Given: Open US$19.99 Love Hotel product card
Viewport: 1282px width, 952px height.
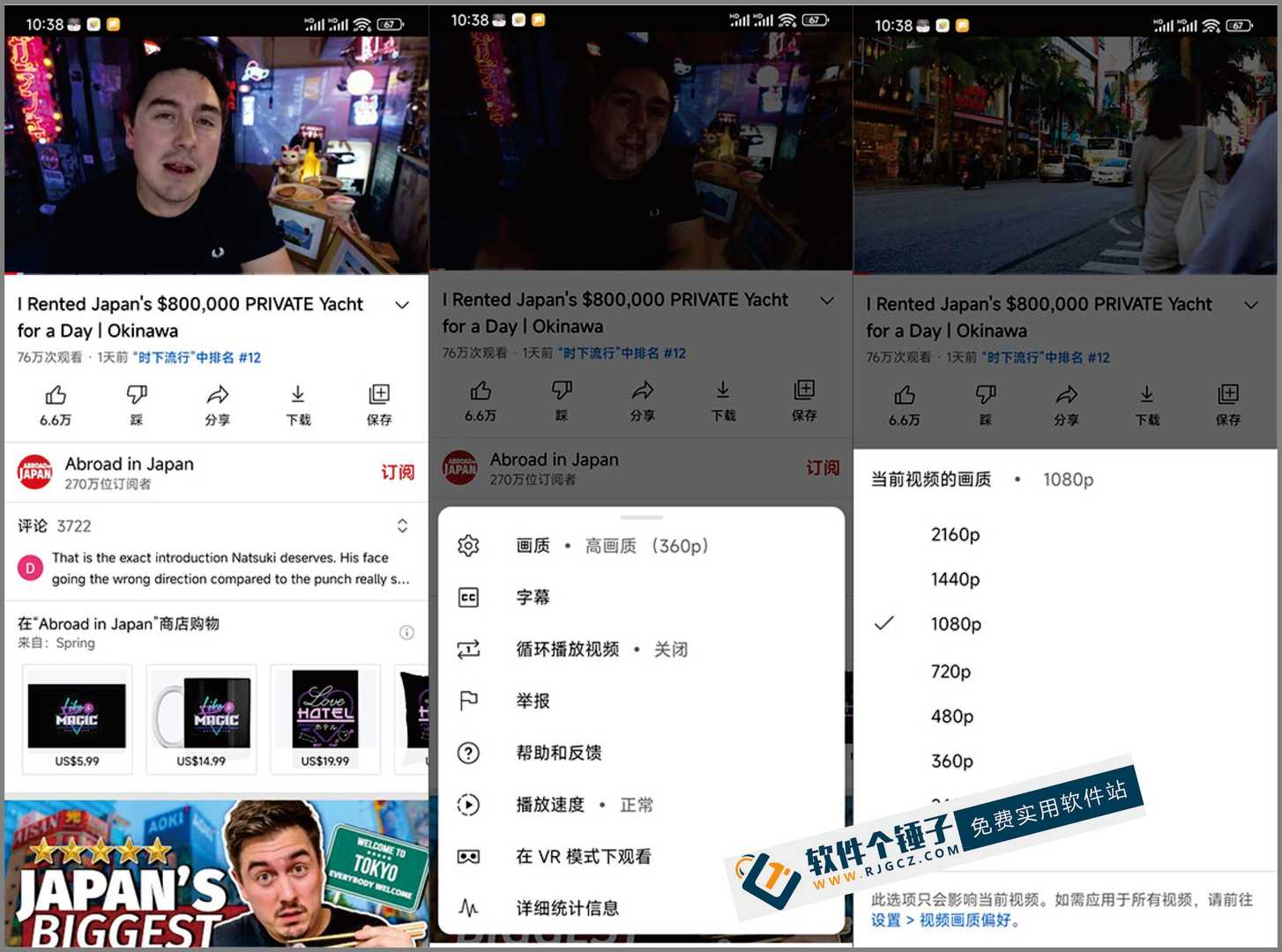Looking at the screenshot, I should click(x=325, y=719).
